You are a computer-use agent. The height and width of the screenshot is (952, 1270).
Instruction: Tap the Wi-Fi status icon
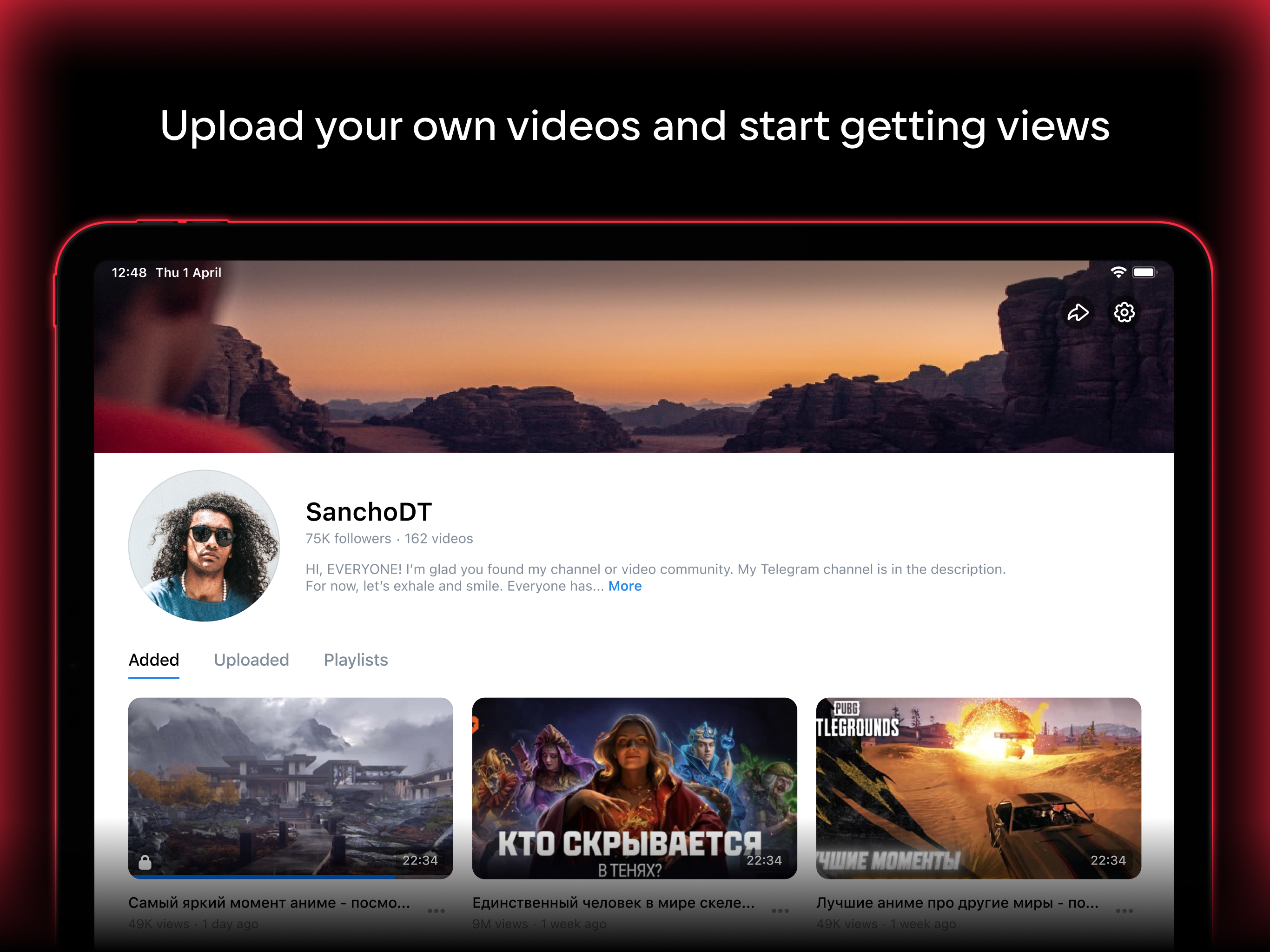(1118, 272)
